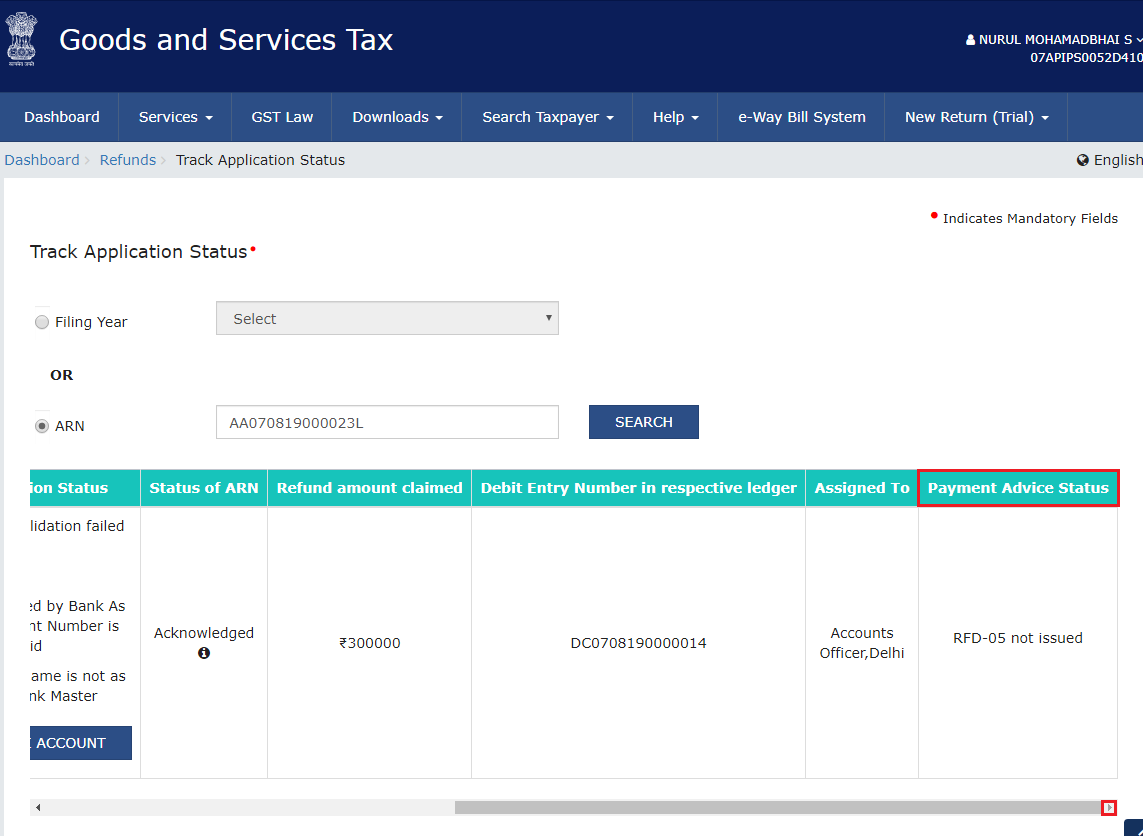Viewport: 1144px width, 836px height.
Task: Click the Accounts Officer,Delhi cell
Action: (862, 643)
